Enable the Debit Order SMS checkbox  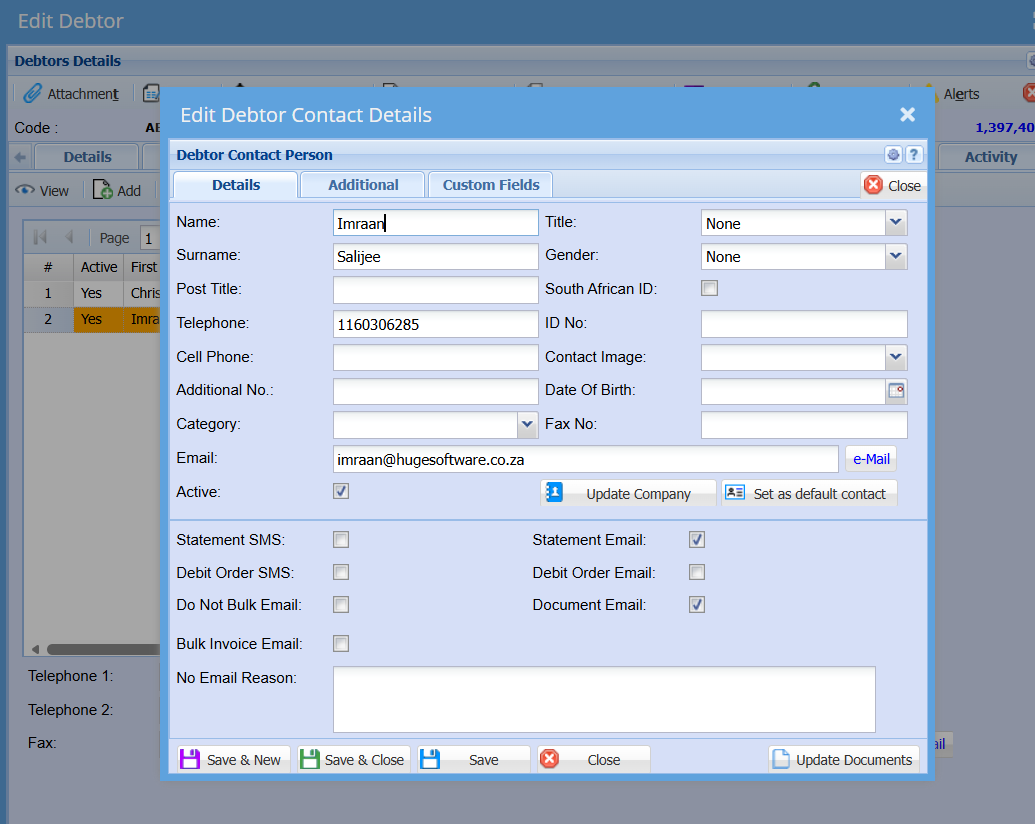[x=341, y=572]
